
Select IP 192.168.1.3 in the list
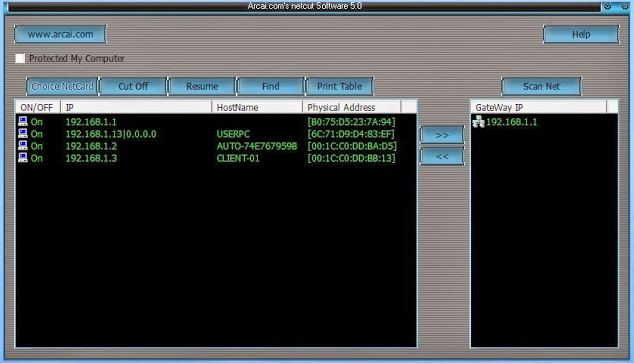(x=91, y=158)
